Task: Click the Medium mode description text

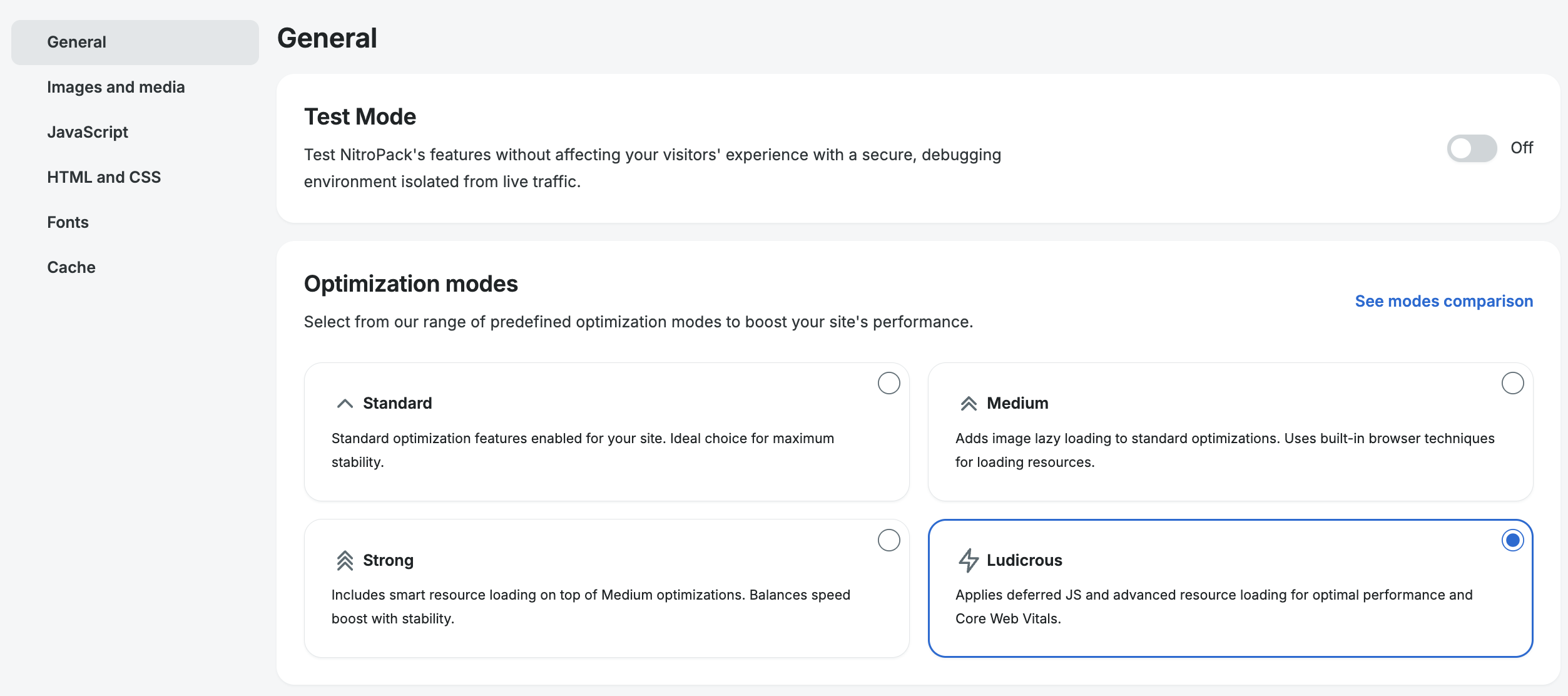Action: [1224, 450]
